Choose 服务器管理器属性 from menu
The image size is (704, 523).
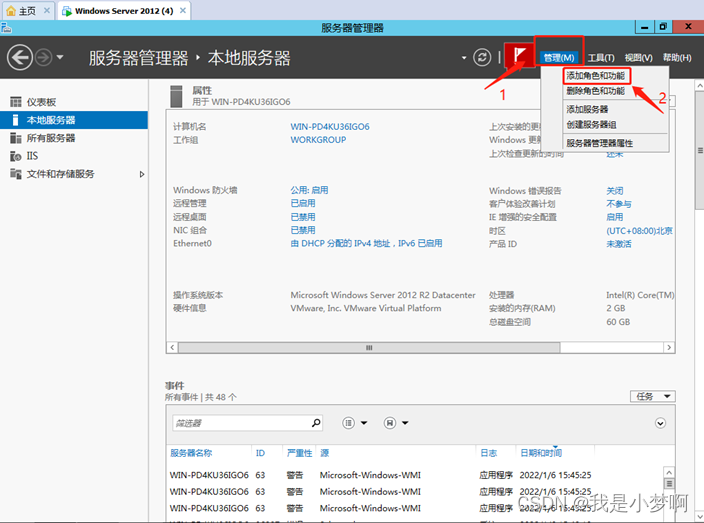[x=599, y=143]
